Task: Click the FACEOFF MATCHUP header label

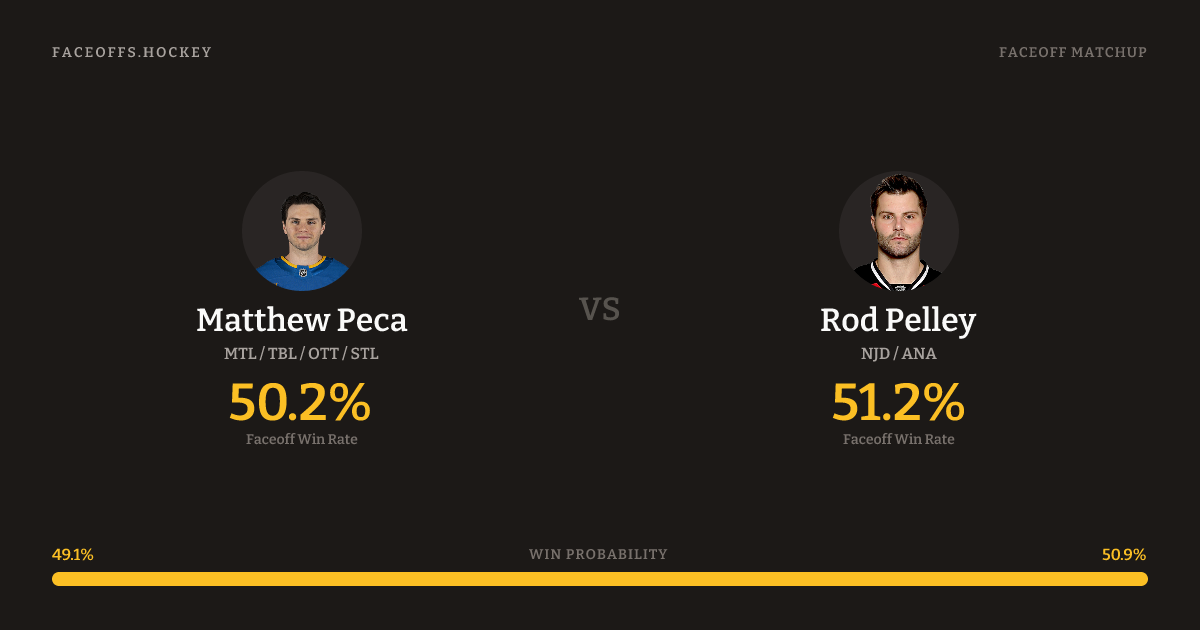Action: click(1072, 52)
